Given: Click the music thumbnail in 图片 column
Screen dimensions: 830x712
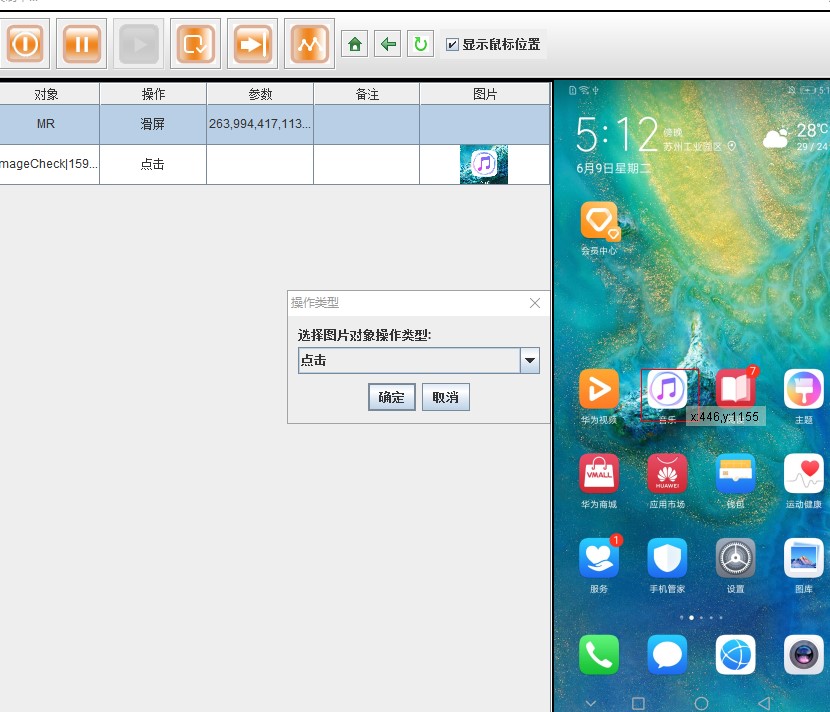Looking at the screenshot, I should click(484, 164).
